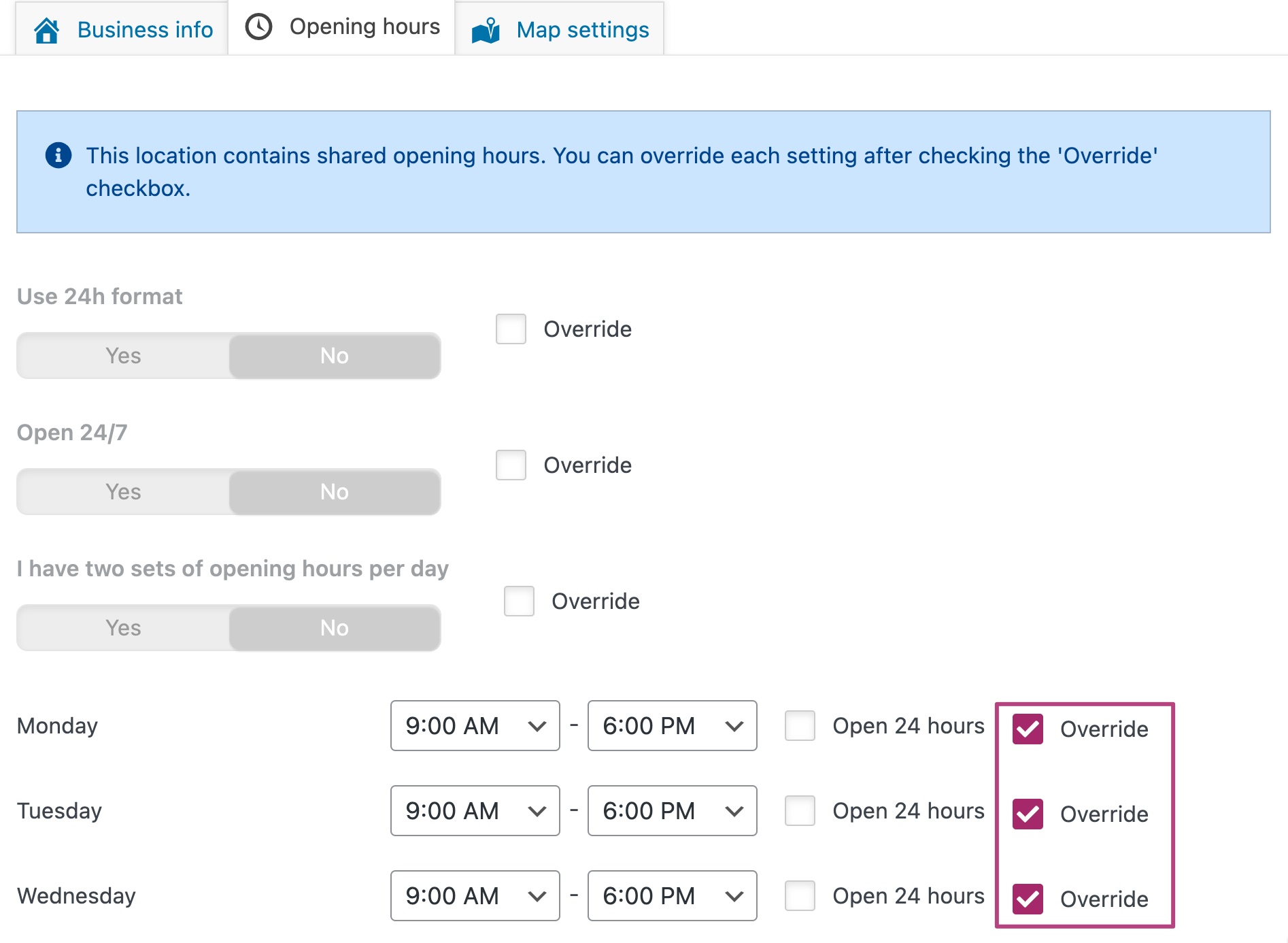Select Yes for Use 24h format
Image resolution: width=1288 pixels, height=943 pixels.
pyautogui.click(x=123, y=356)
